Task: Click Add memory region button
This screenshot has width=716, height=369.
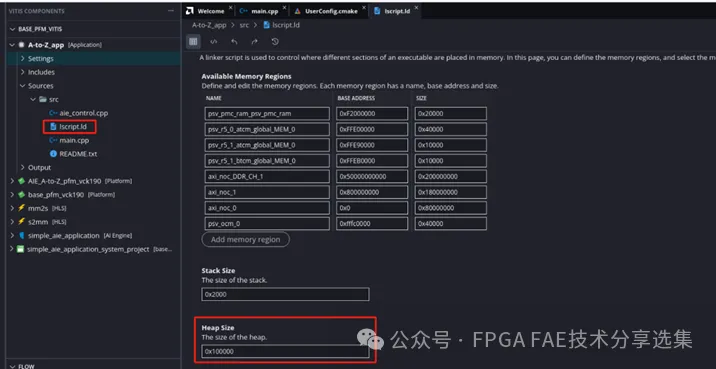Action: pos(246,239)
